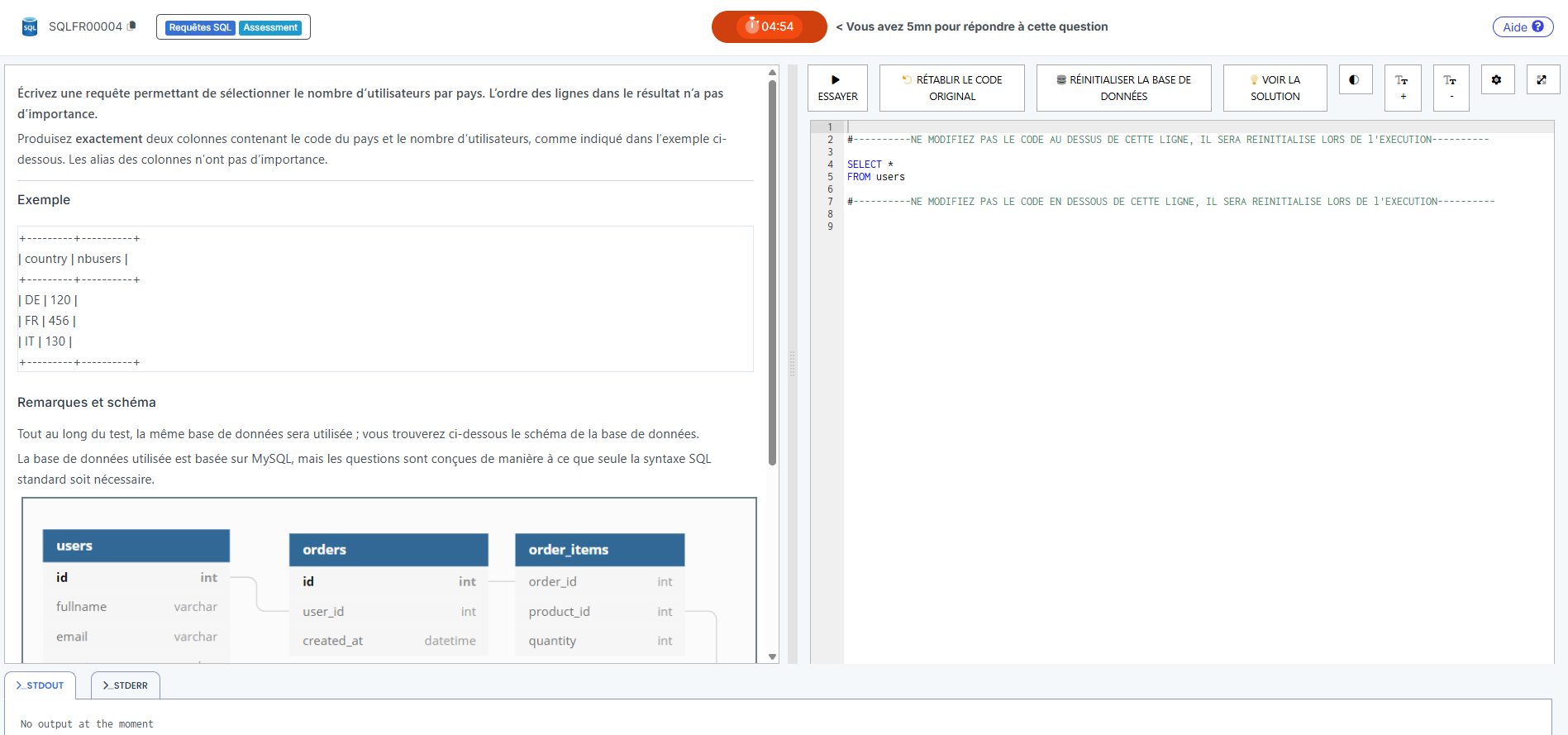Open the Aide help link

[x=1523, y=26]
